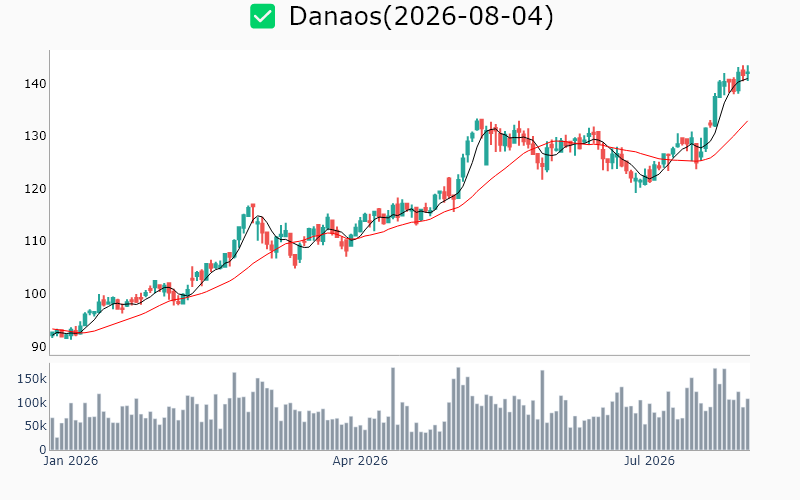Click the 120 price axis label

click(35, 189)
